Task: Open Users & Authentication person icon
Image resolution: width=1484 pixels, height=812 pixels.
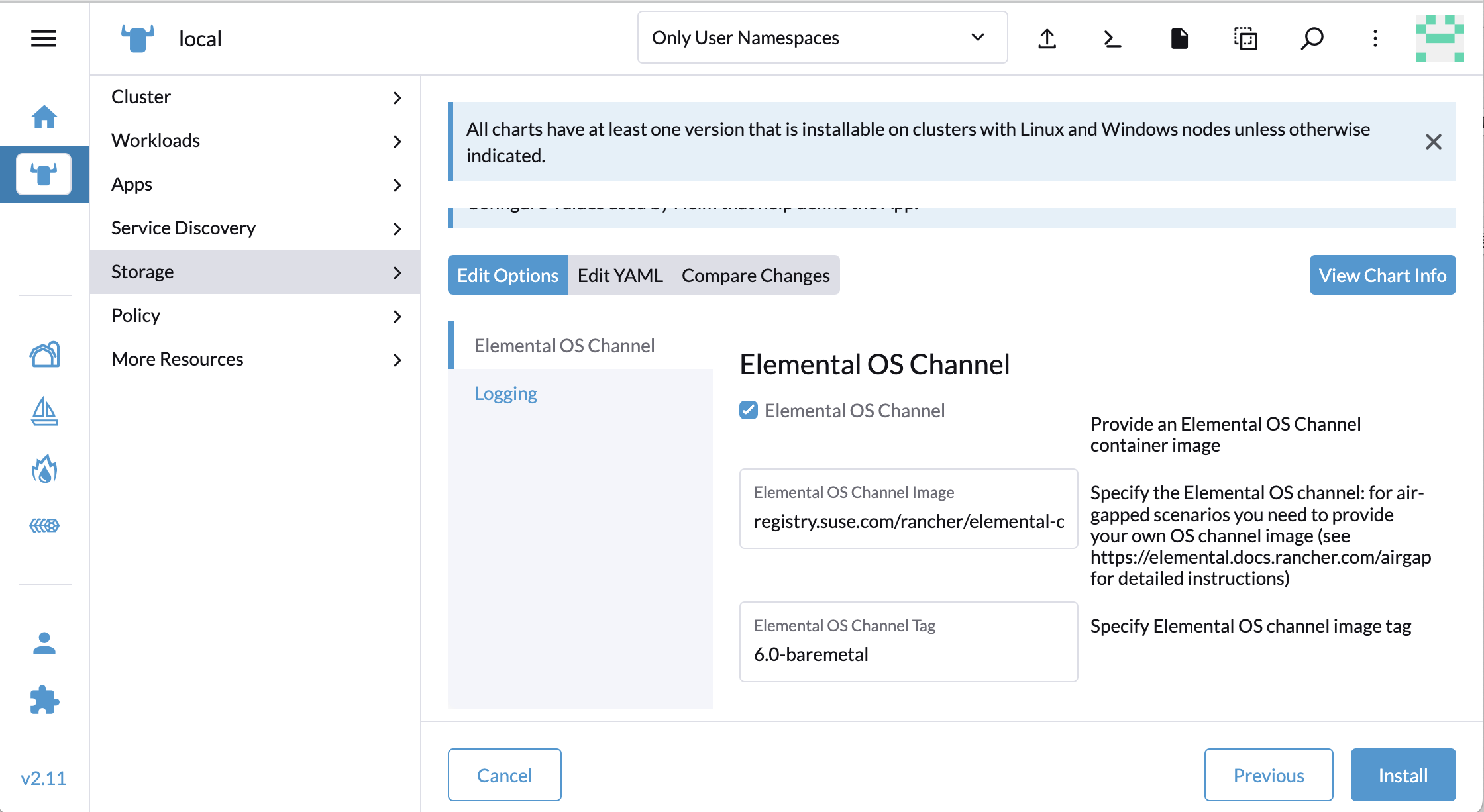Action: (x=44, y=643)
